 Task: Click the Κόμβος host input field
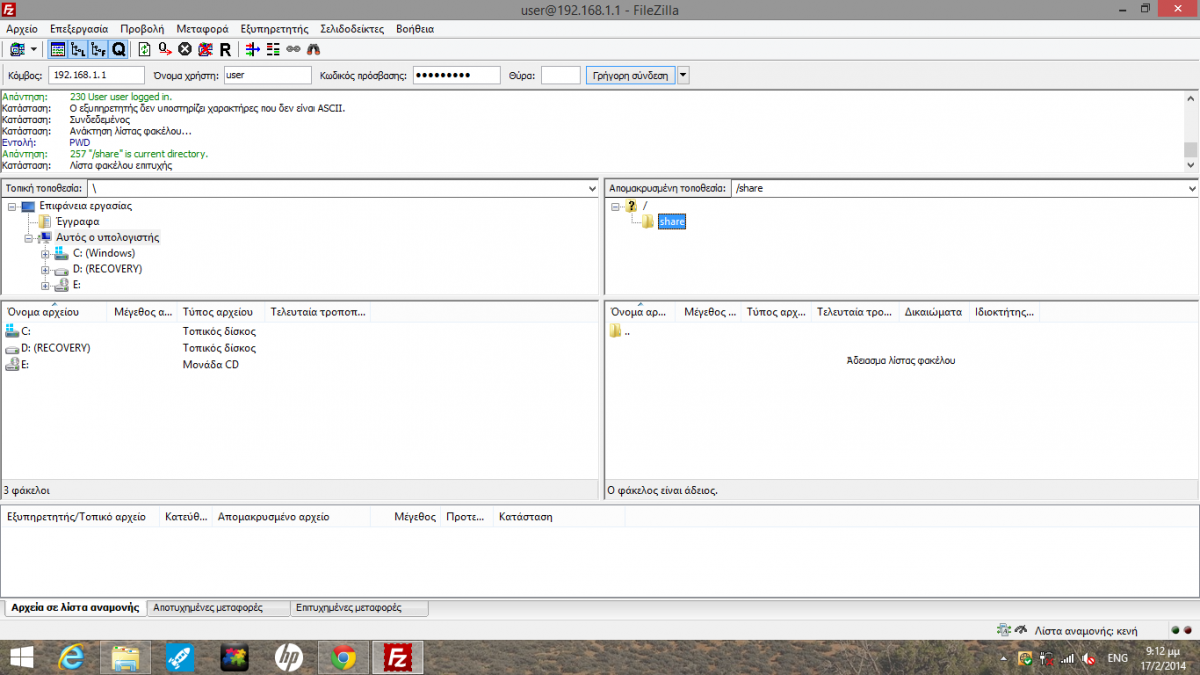click(x=96, y=75)
